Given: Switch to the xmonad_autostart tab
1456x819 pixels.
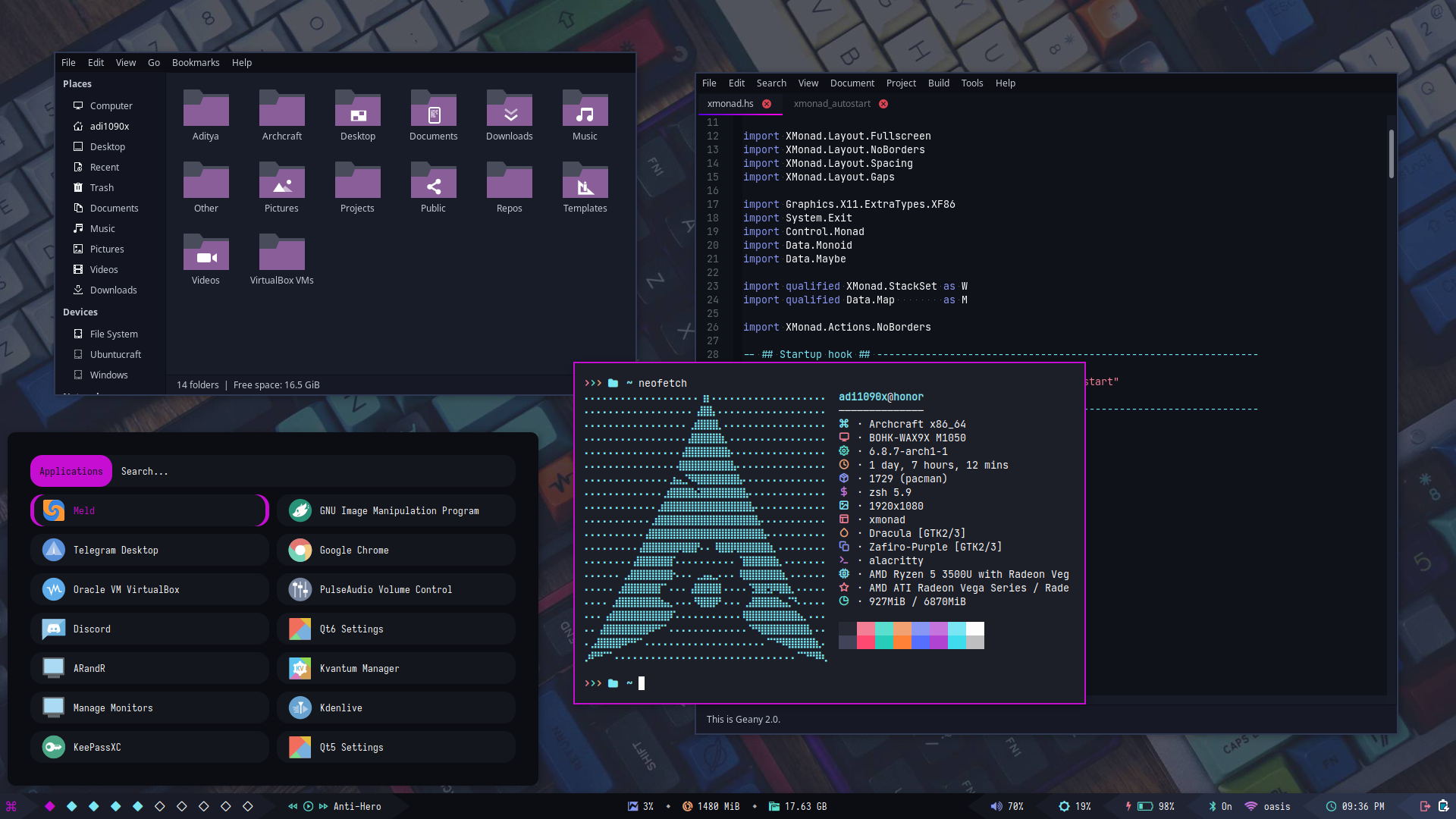Looking at the screenshot, I should 832,104.
